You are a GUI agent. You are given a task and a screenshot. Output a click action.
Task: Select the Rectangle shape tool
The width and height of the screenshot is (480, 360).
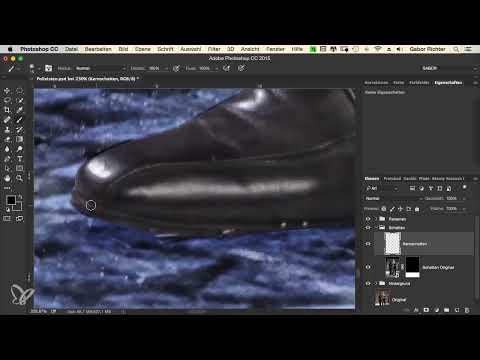click(20, 169)
